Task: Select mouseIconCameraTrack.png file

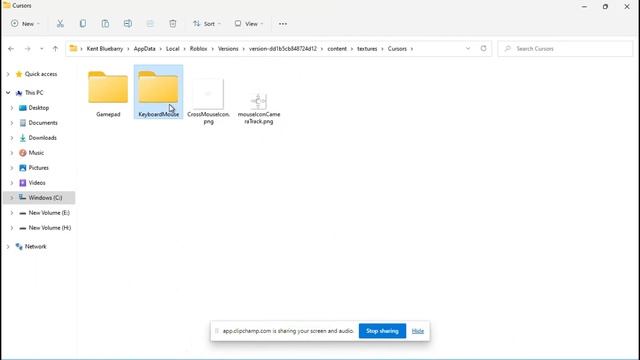Action: 259,108
